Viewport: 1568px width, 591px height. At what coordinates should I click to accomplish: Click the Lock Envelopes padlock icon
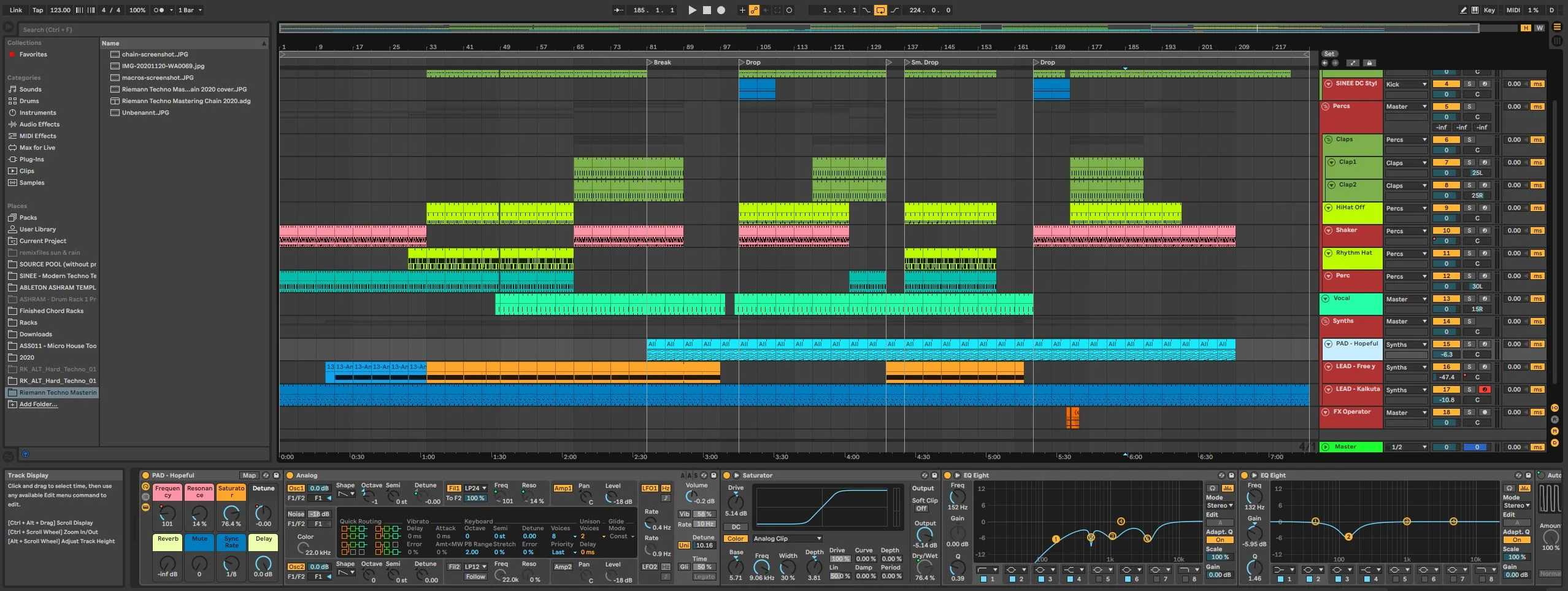pos(1369,63)
